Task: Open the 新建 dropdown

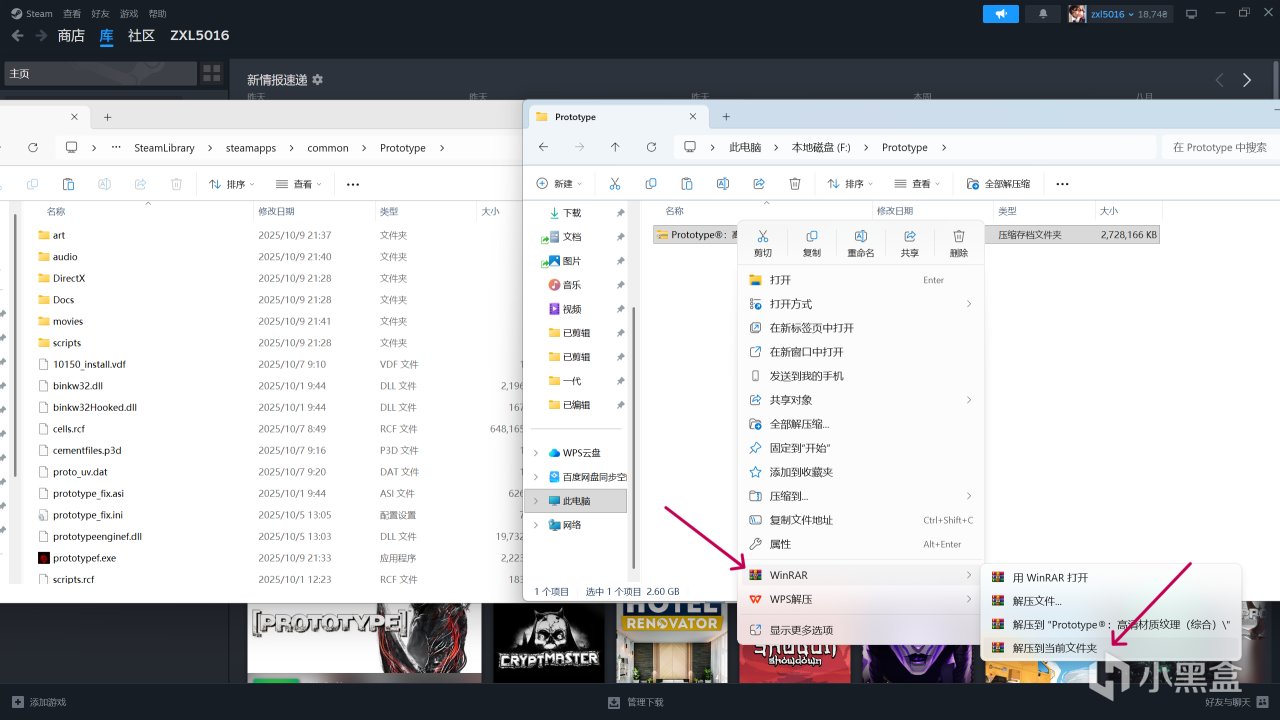Action: pyautogui.click(x=560, y=184)
